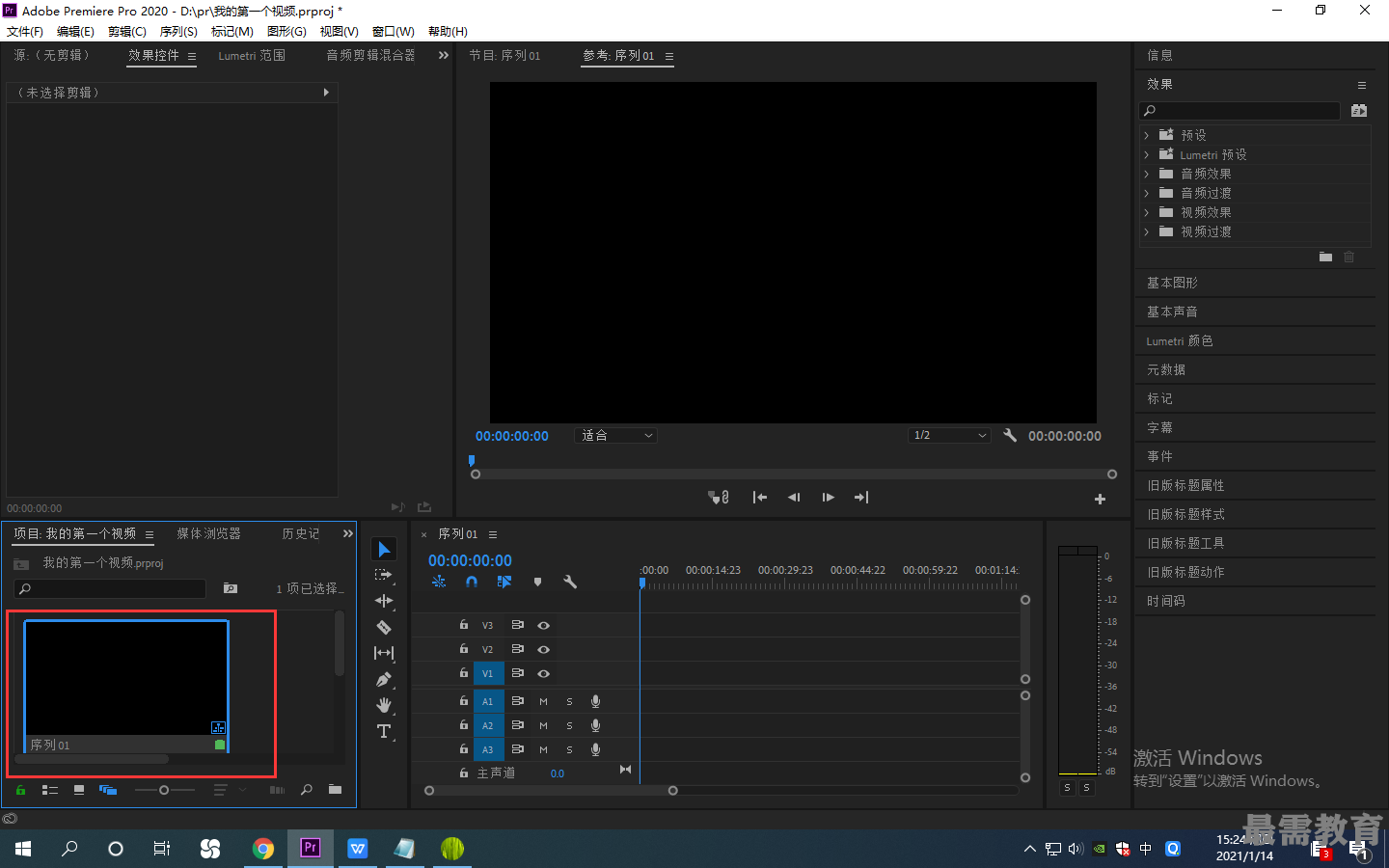Open the 文件(F) menu
The width and height of the screenshot is (1389, 868).
pyautogui.click(x=25, y=31)
